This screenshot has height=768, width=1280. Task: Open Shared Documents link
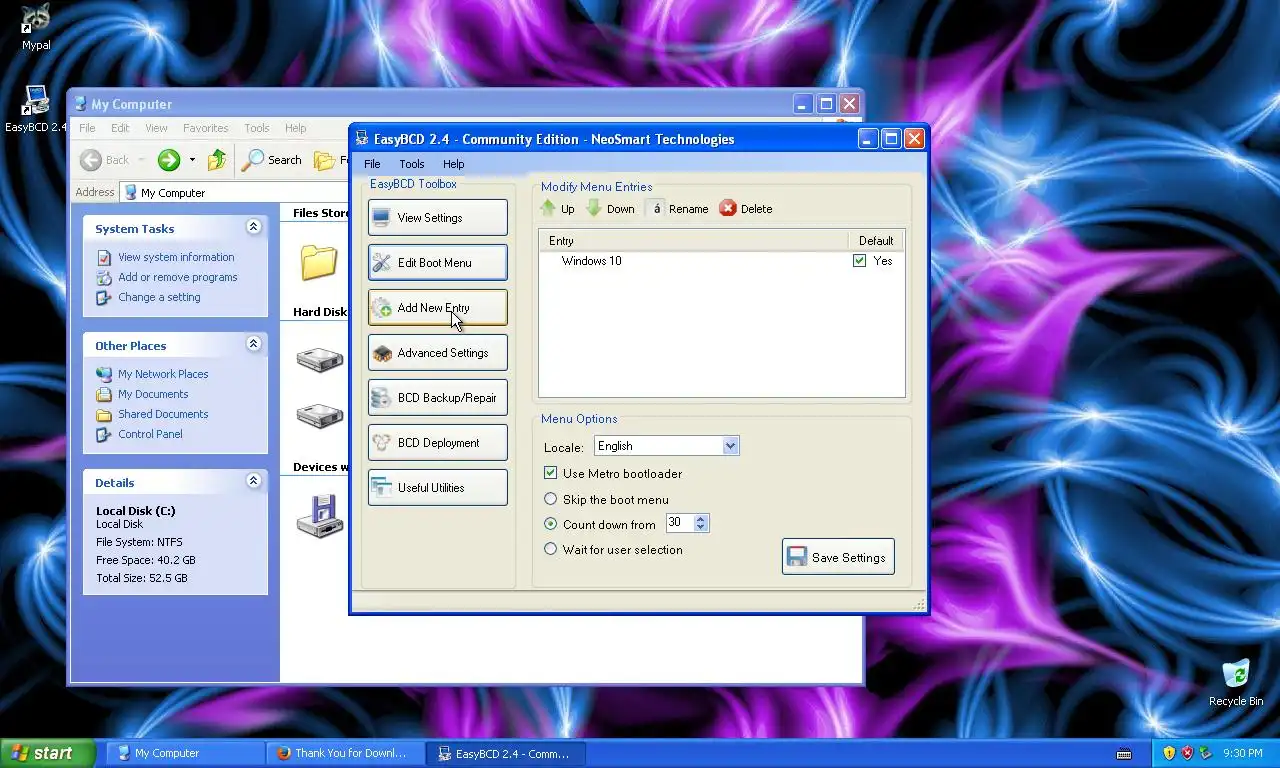click(x=163, y=414)
